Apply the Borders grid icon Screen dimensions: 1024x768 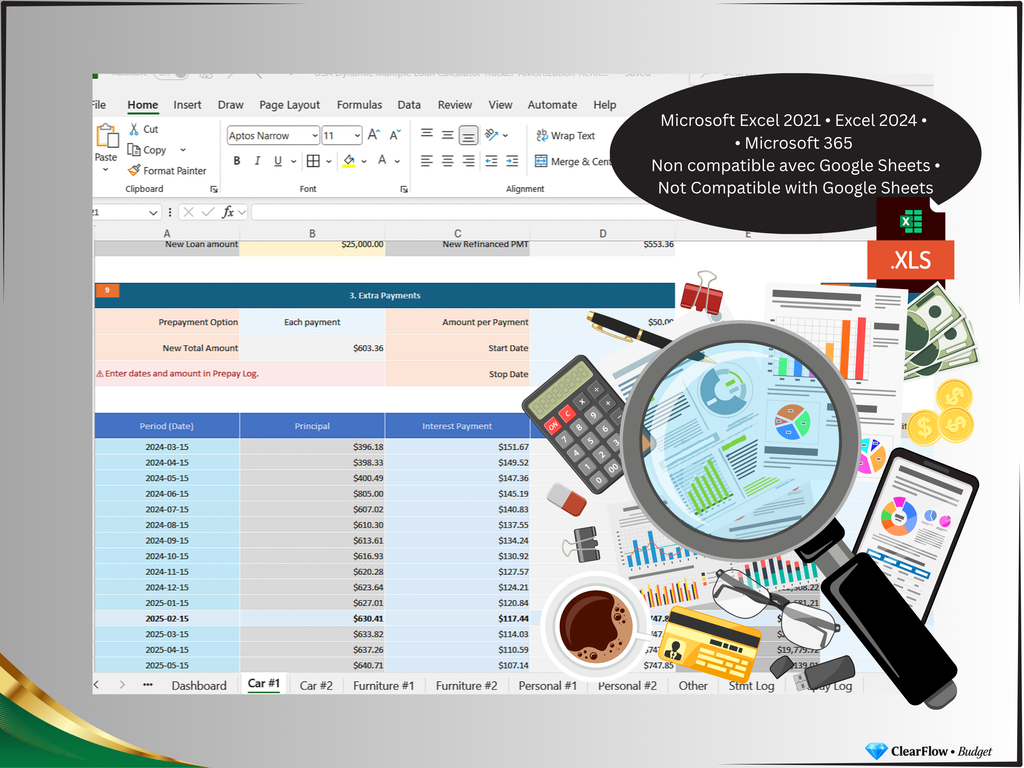tap(313, 161)
